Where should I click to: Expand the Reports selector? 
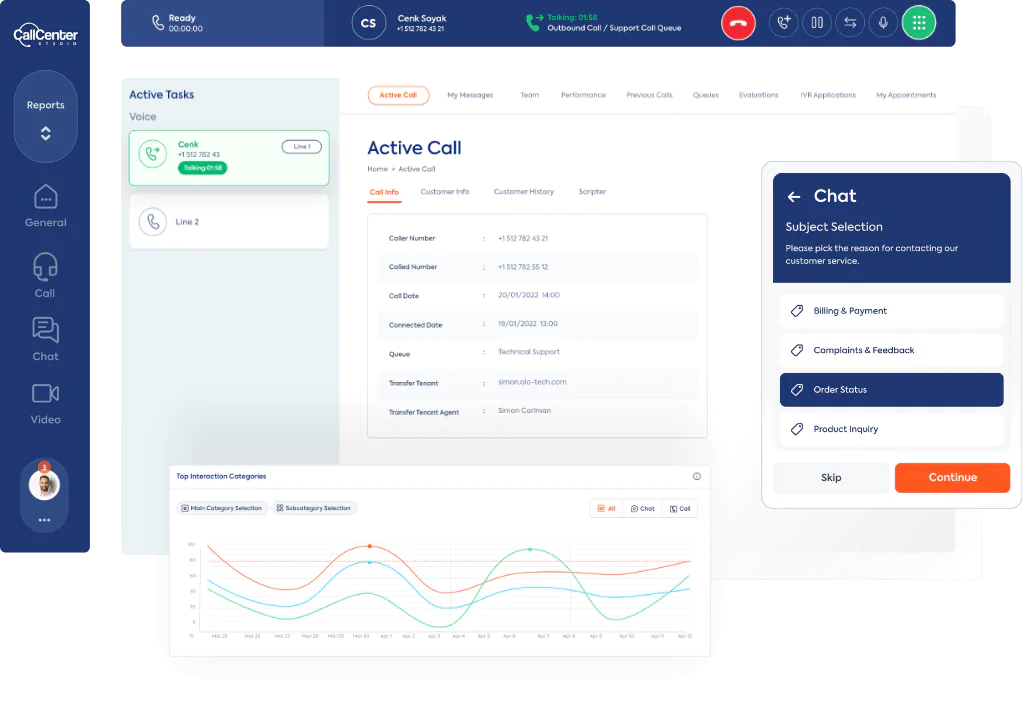pos(45,118)
